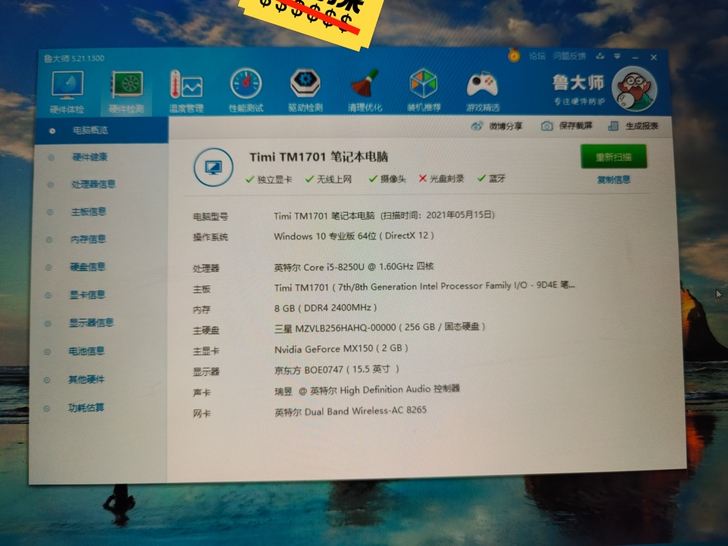Screen dimensions: 728x546
Task: Click the 三星 MZVLB256HAHQ disk value
Action: [380, 327]
